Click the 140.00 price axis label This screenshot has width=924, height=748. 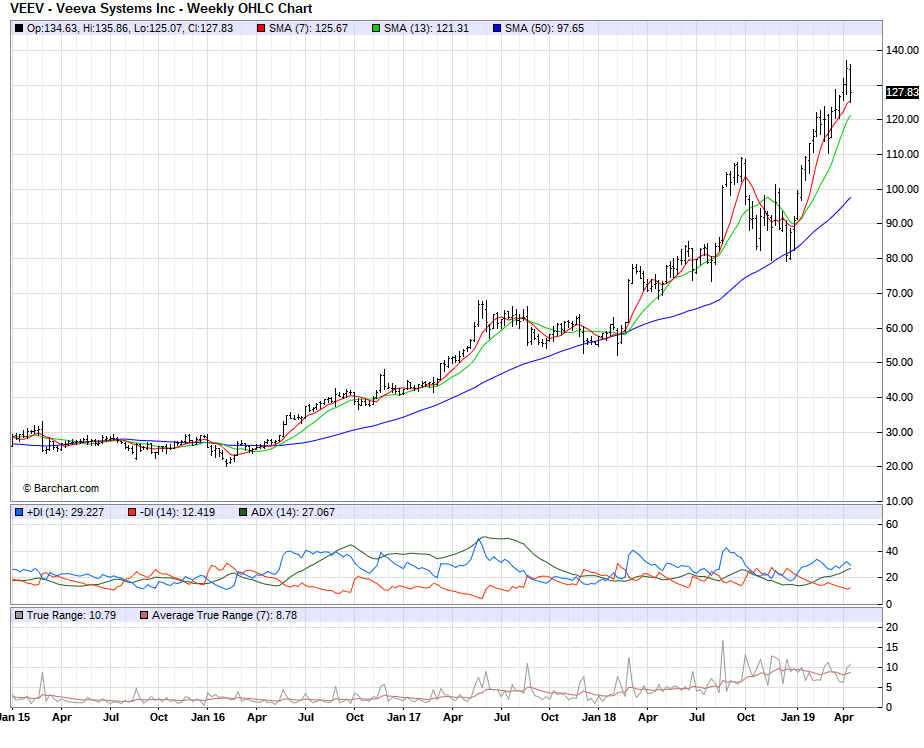tap(902, 51)
